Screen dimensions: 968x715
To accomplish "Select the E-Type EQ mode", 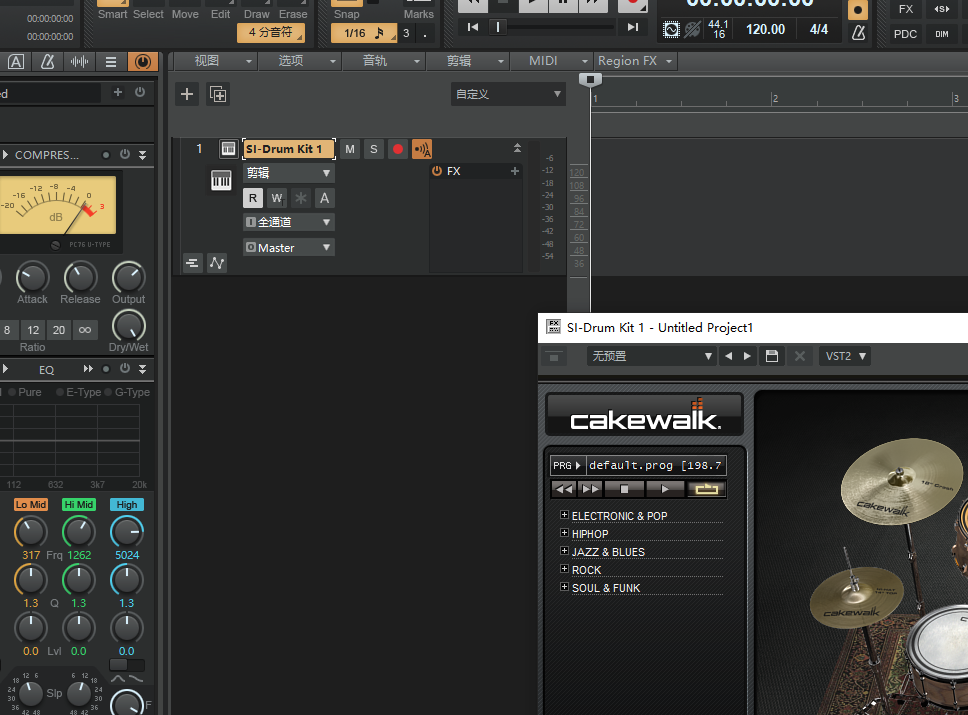I will (x=78, y=392).
